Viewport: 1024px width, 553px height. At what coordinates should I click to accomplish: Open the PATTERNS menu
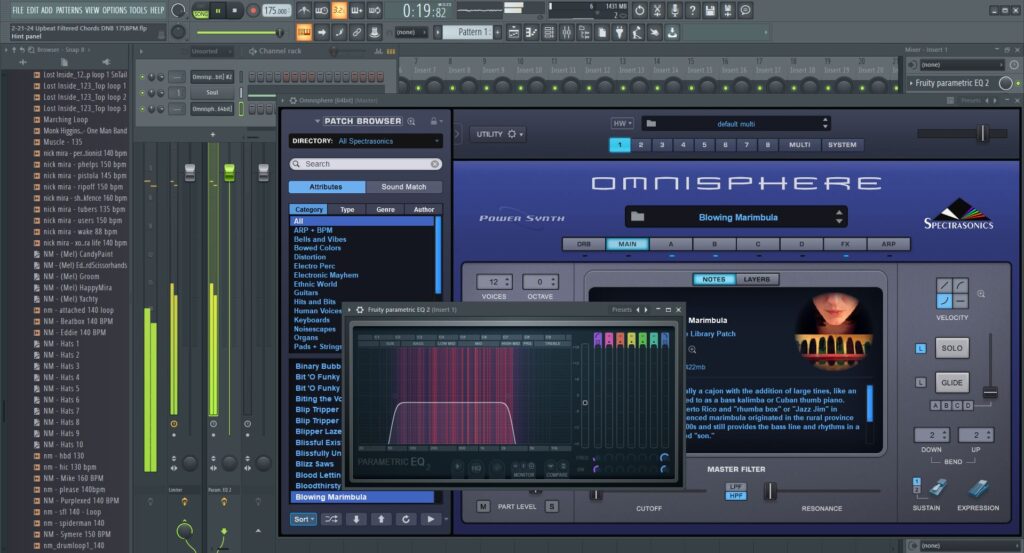(69, 10)
